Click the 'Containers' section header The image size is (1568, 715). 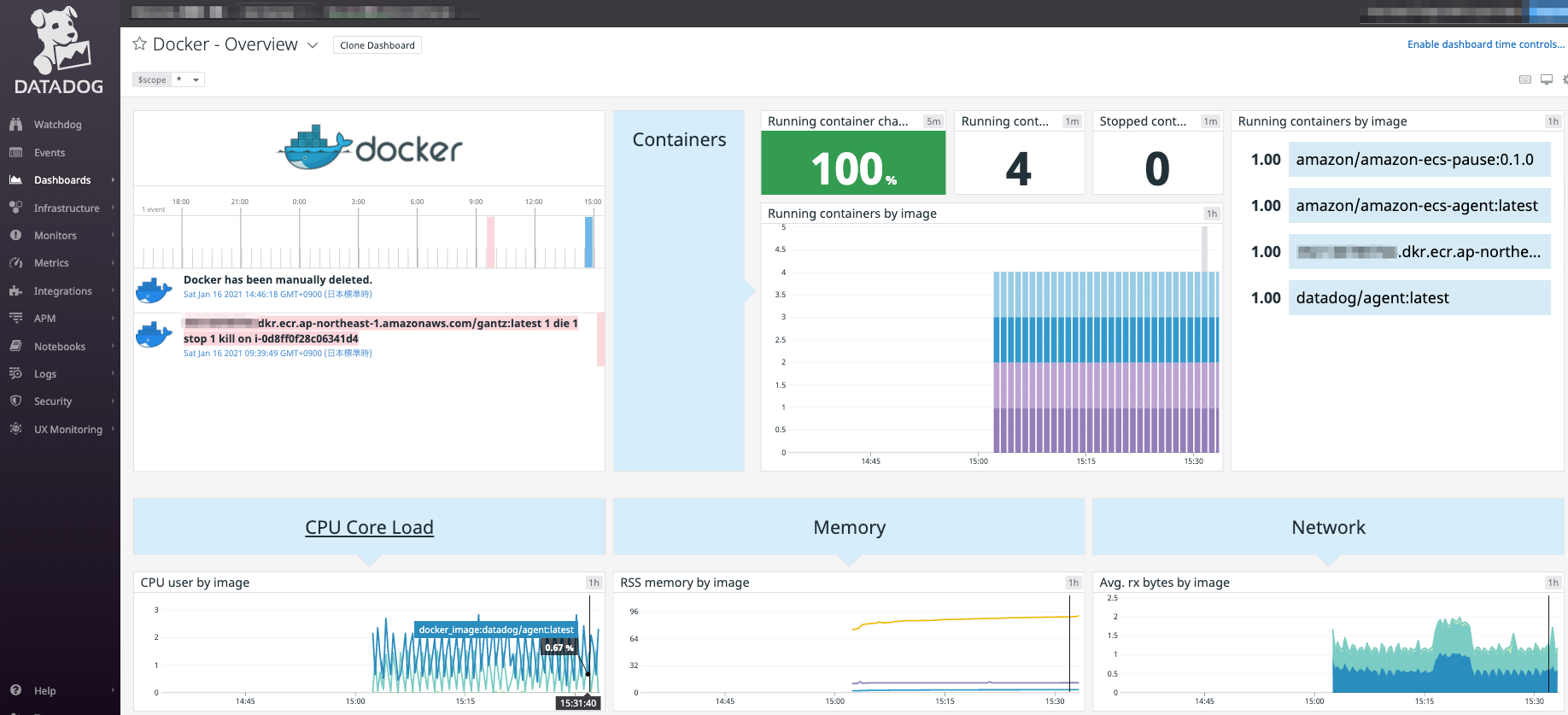coord(679,140)
